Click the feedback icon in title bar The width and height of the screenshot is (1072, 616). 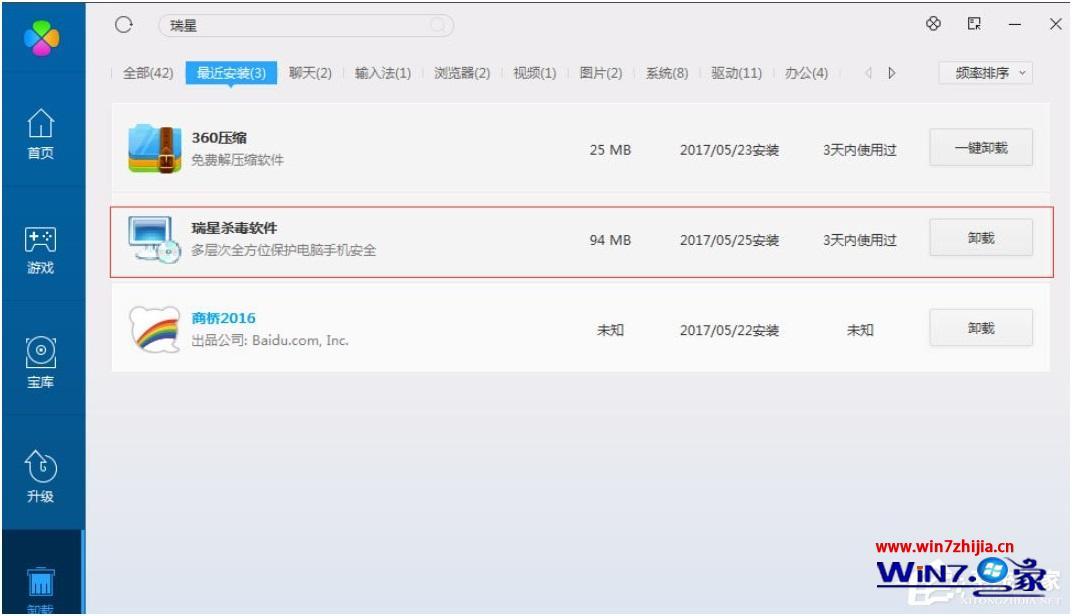[x=974, y=24]
